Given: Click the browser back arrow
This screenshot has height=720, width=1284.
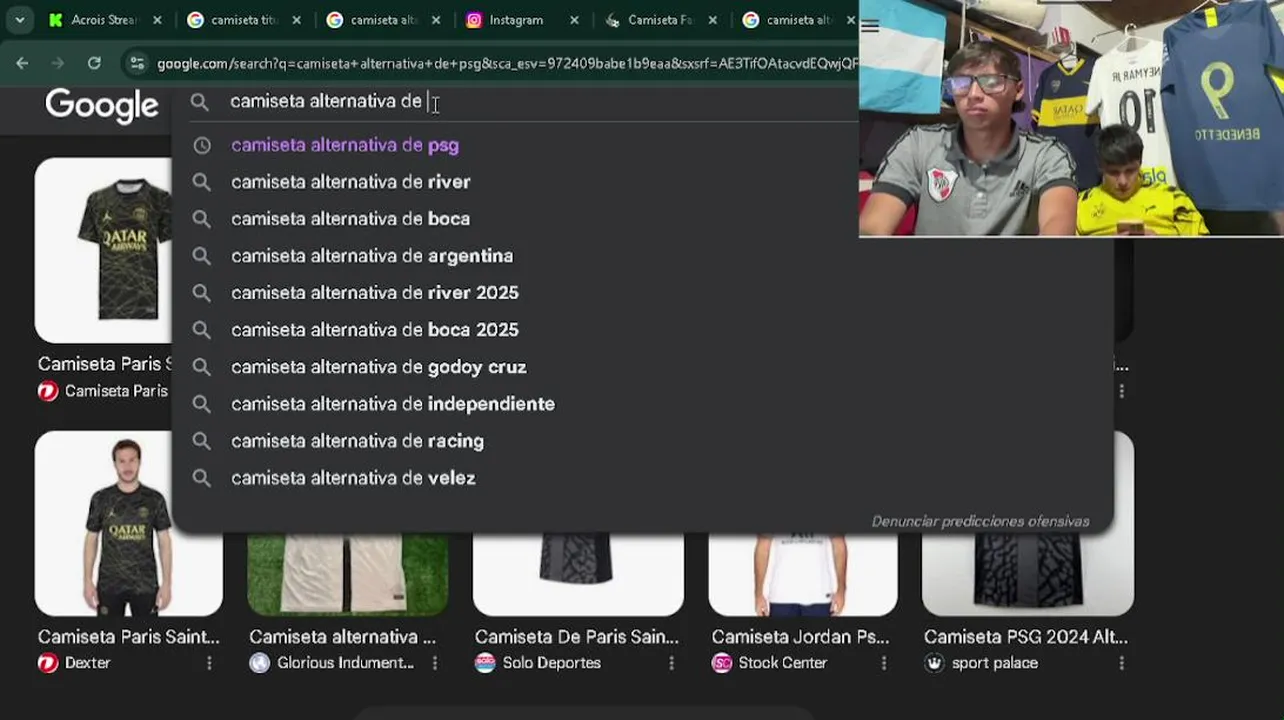Looking at the screenshot, I should pyautogui.click(x=22, y=63).
